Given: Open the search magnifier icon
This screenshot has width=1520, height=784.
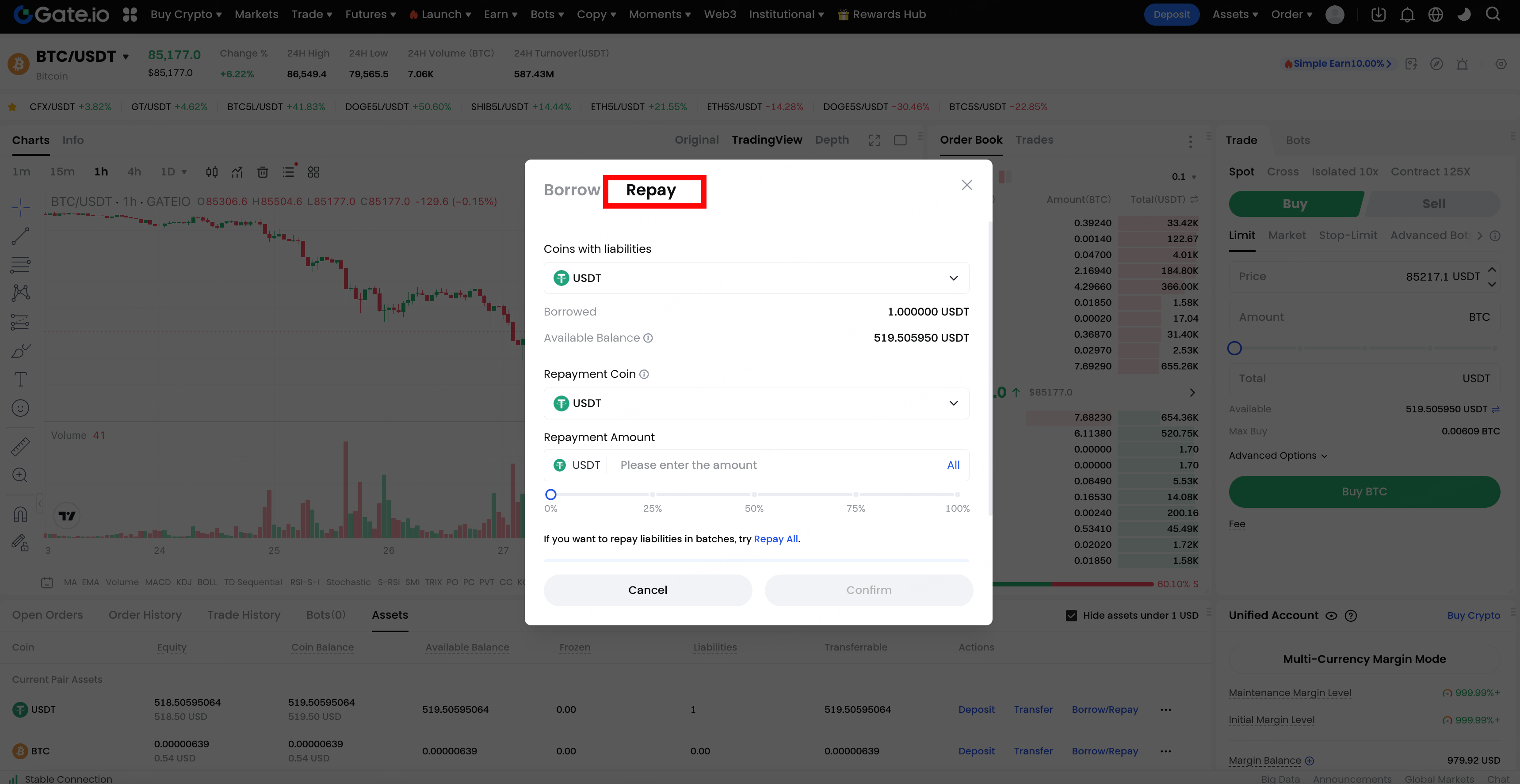Looking at the screenshot, I should pos(1493,15).
